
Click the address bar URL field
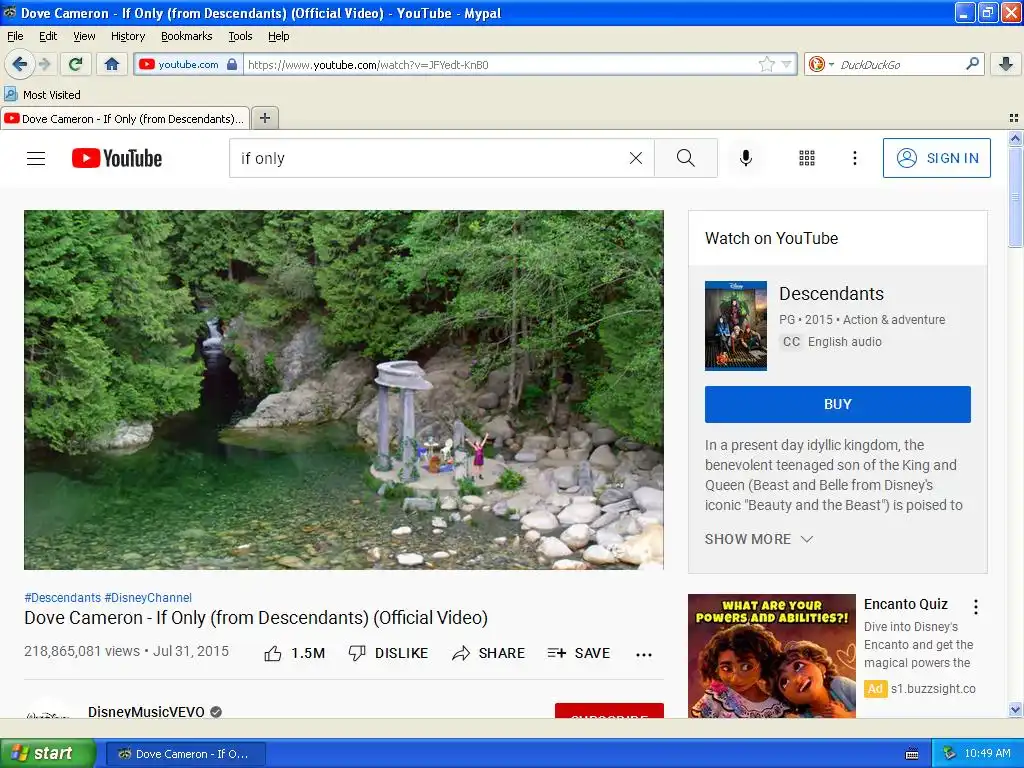coord(500,64)
